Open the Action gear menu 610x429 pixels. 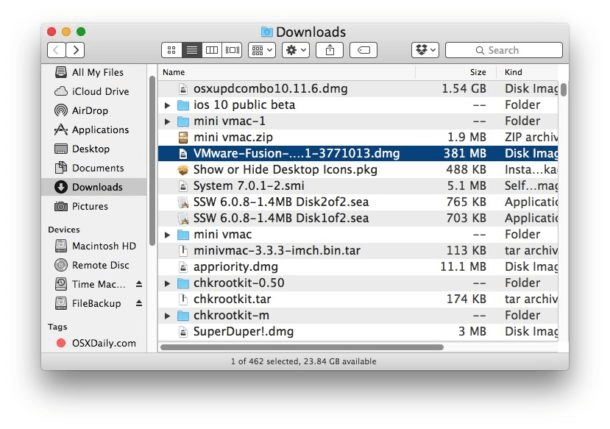296,50
